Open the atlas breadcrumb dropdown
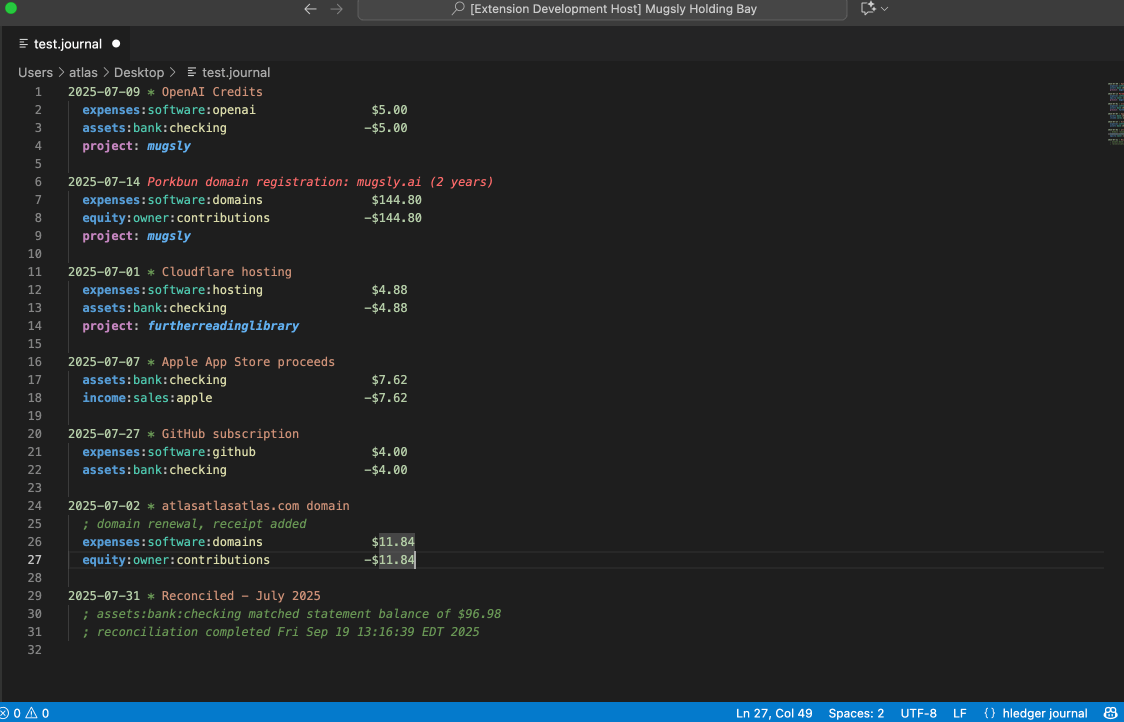 pos(83,72)
